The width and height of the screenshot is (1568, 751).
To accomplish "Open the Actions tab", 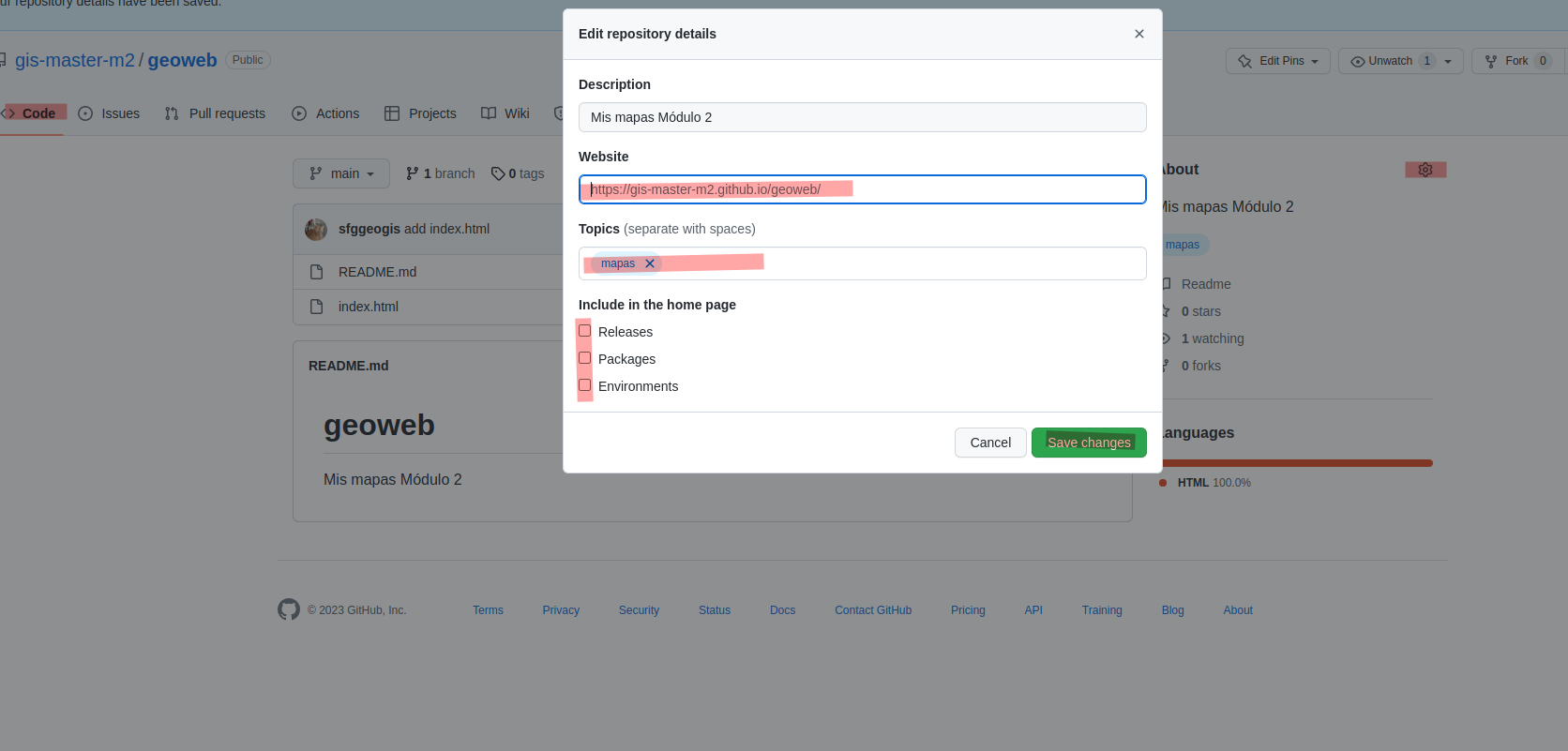I will [325, 113].
